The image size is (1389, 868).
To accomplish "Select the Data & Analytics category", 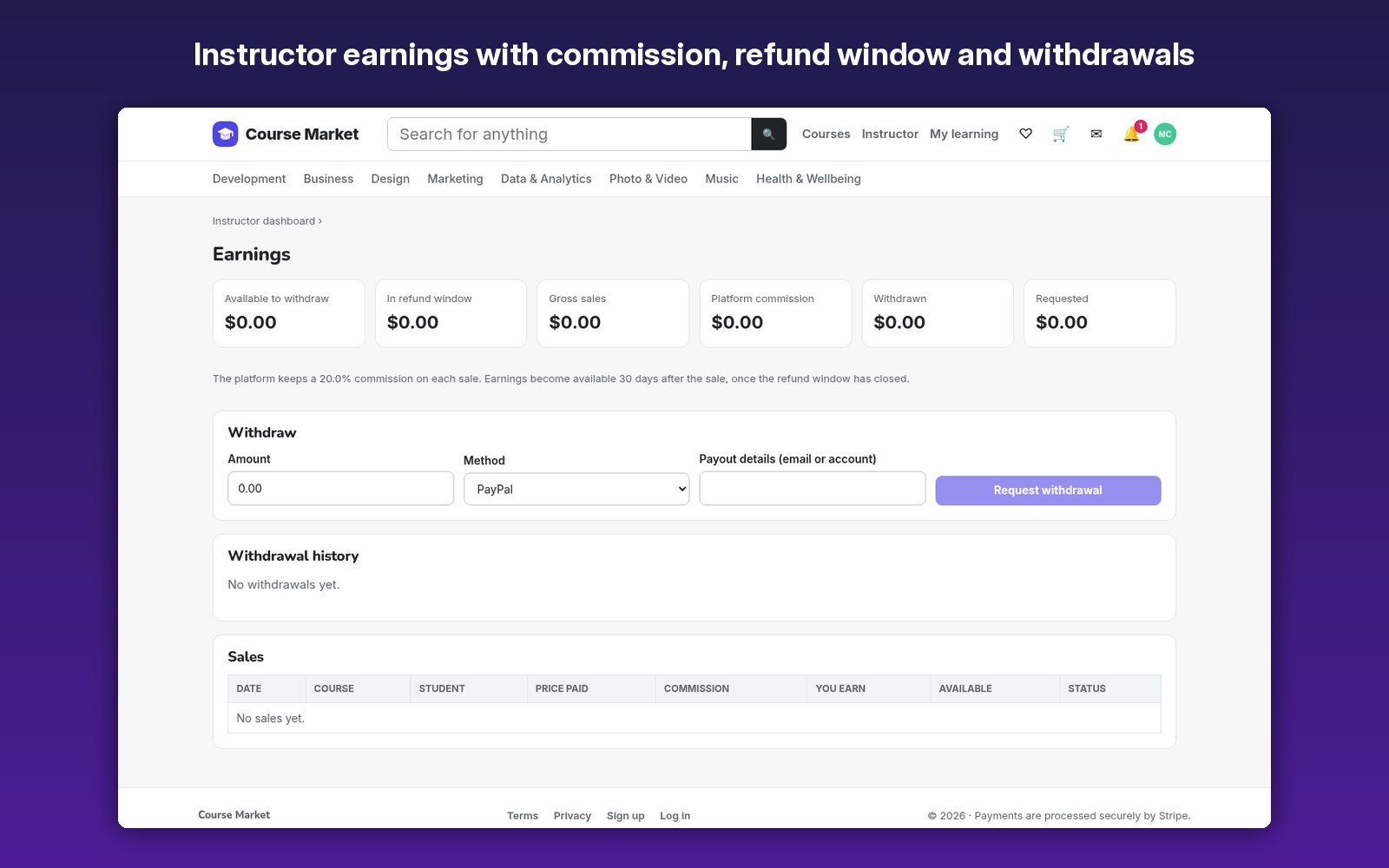I will pyautogui.click(x=546, y=179).
